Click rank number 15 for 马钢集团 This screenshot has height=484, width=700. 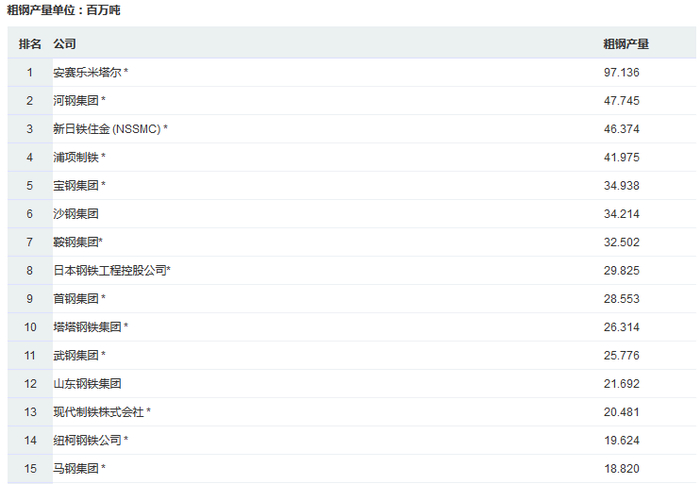30,468
